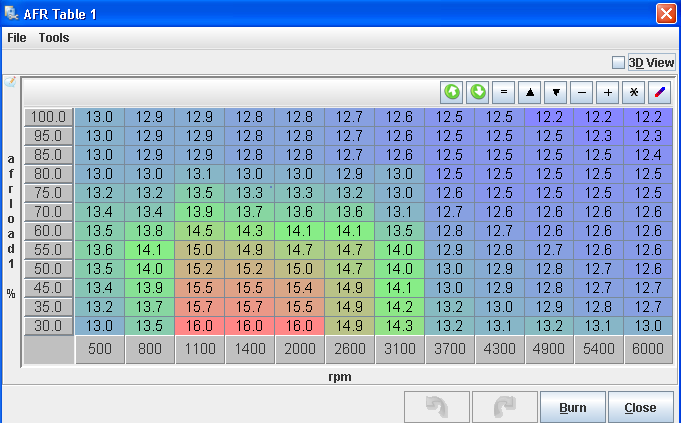Click the green down-arrow decrement icon
Screen dimensions: 681x423
click(x=478, y=92)
